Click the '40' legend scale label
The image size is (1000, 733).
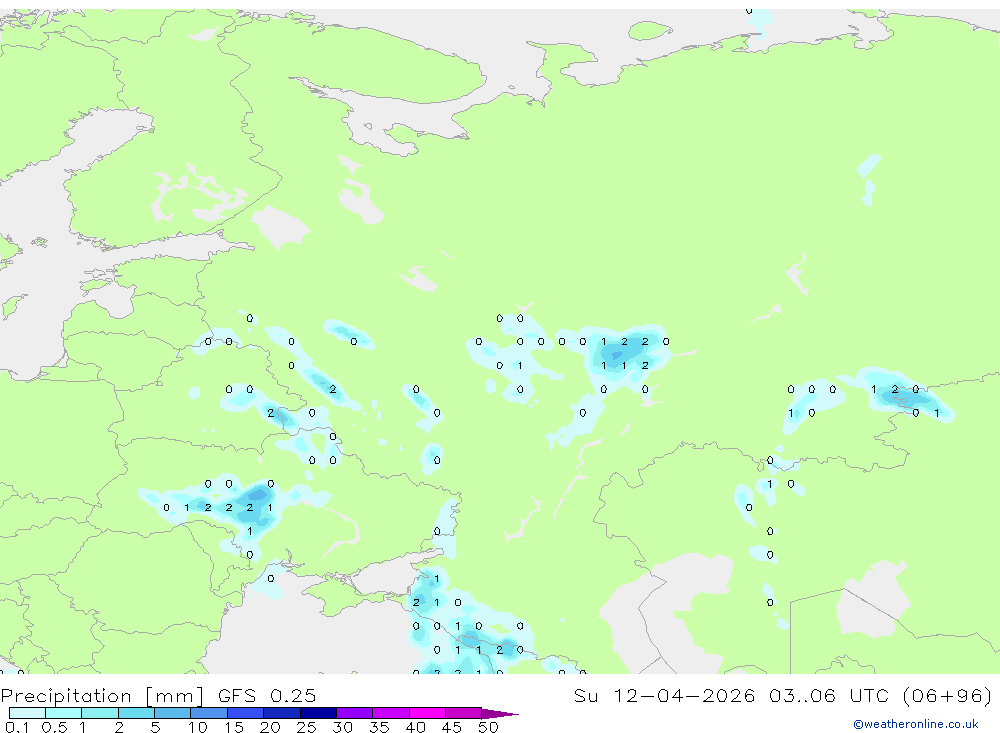[415, 727]
